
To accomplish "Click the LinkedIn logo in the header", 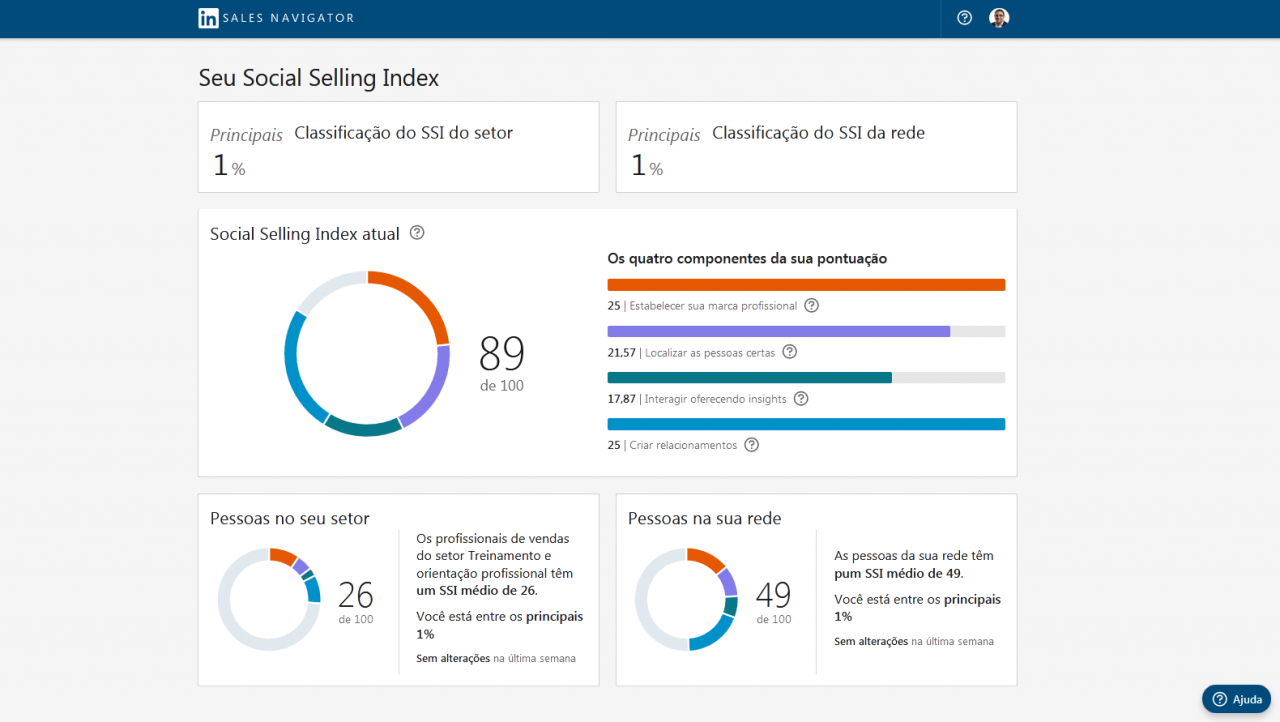I will 208,18.
